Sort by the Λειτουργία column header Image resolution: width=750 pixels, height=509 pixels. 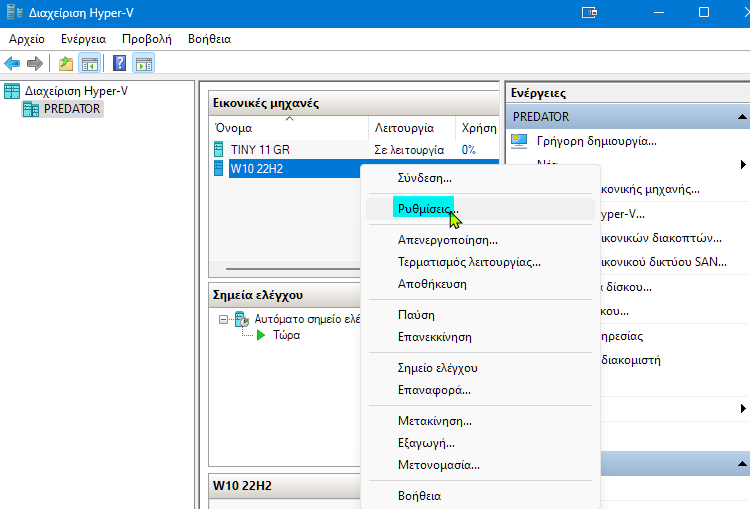[412, 128]
